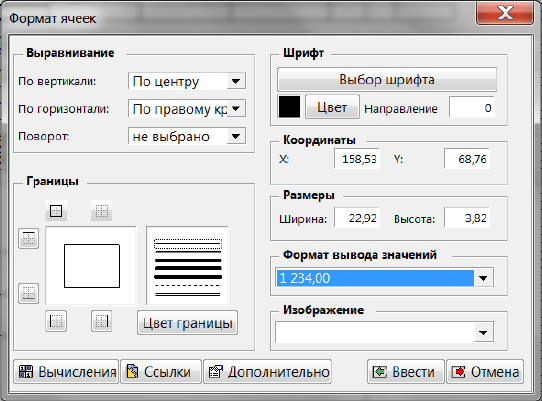Screen dimensions: 542x401
Task: Select the double line border style
Action: [188, 294]
